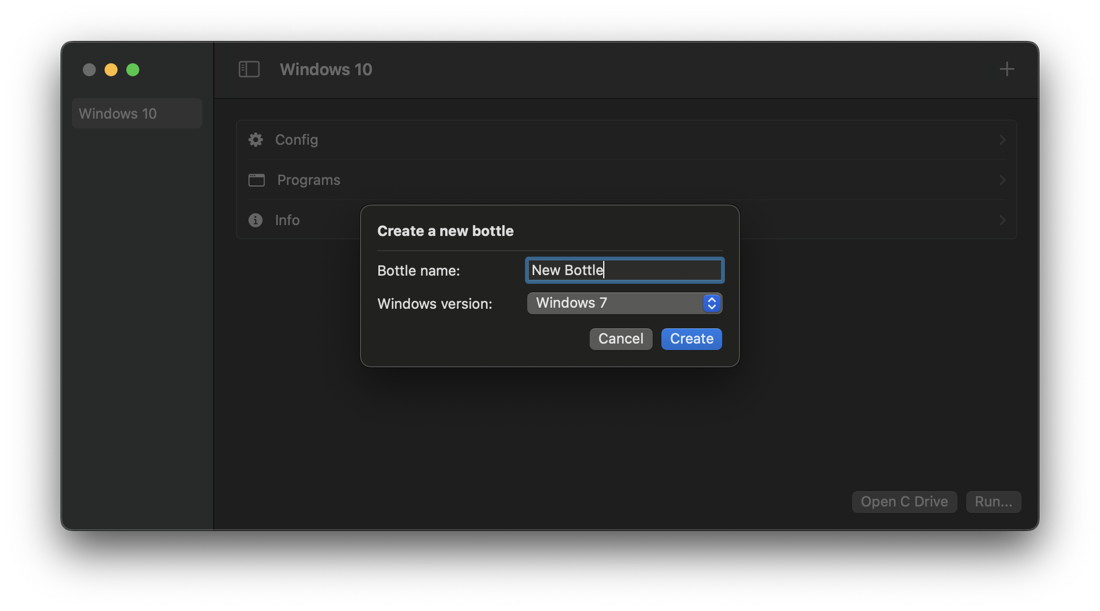Expand Programs using its right chevron
Image resolution: width=1100 pixels, height=611 pixels.
pyautogui.click(x=1002, y=180)
